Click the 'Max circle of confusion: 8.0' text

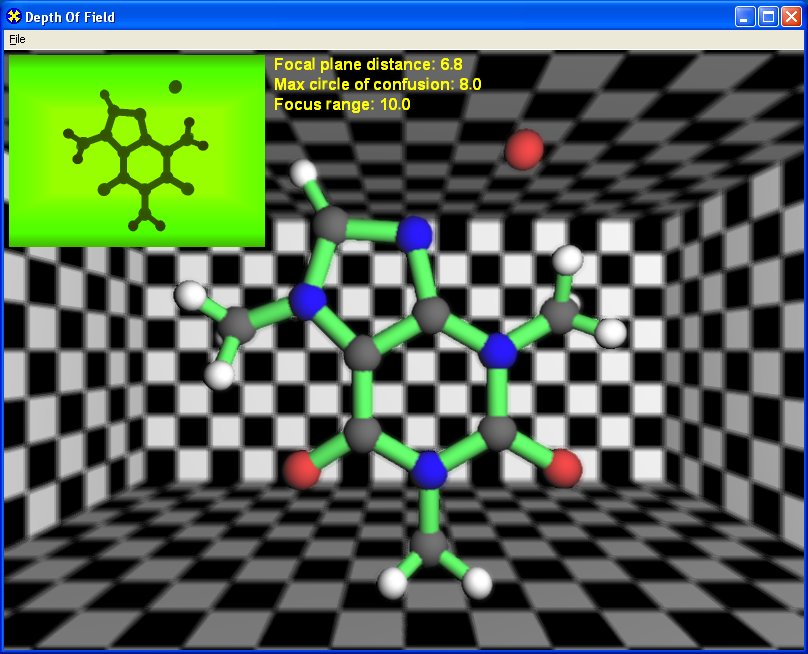377,85
